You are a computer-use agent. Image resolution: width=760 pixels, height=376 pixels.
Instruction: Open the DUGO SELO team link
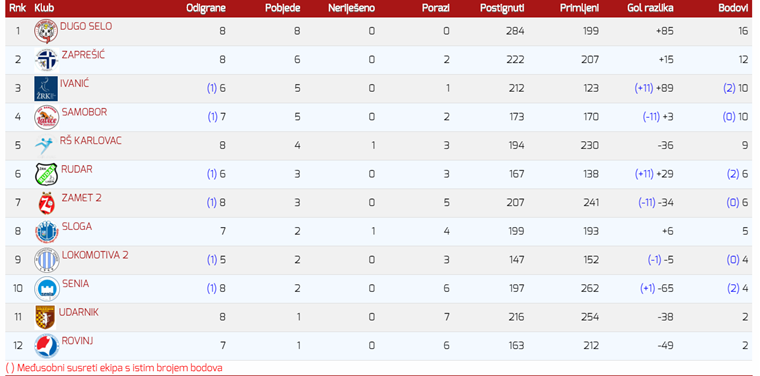click(x=86, y=26)
